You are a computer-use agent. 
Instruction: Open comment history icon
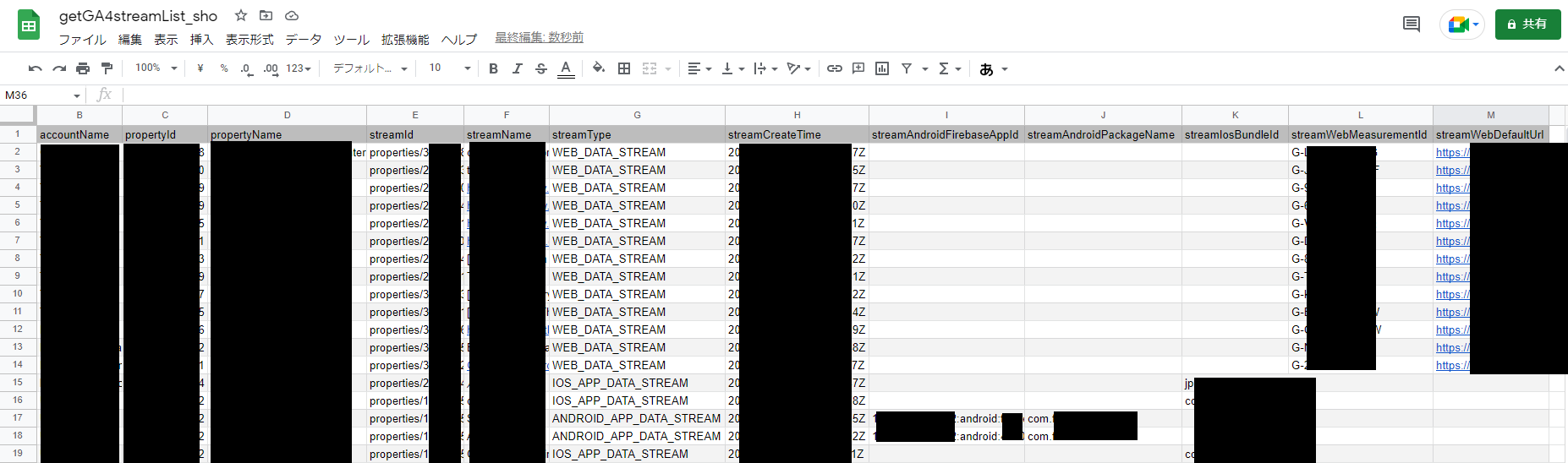pos(1411,25)
